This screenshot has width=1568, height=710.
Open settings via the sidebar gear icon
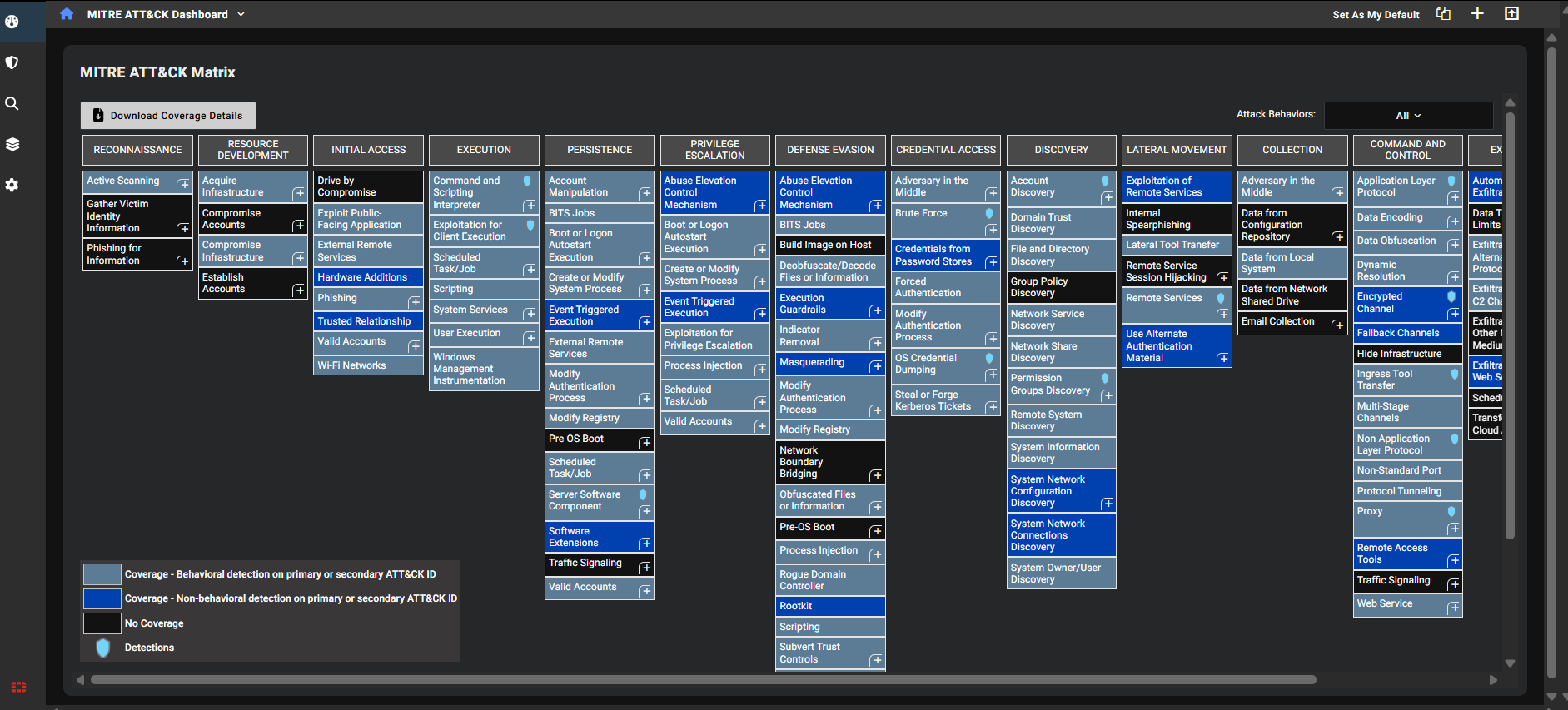pos(12,185)
